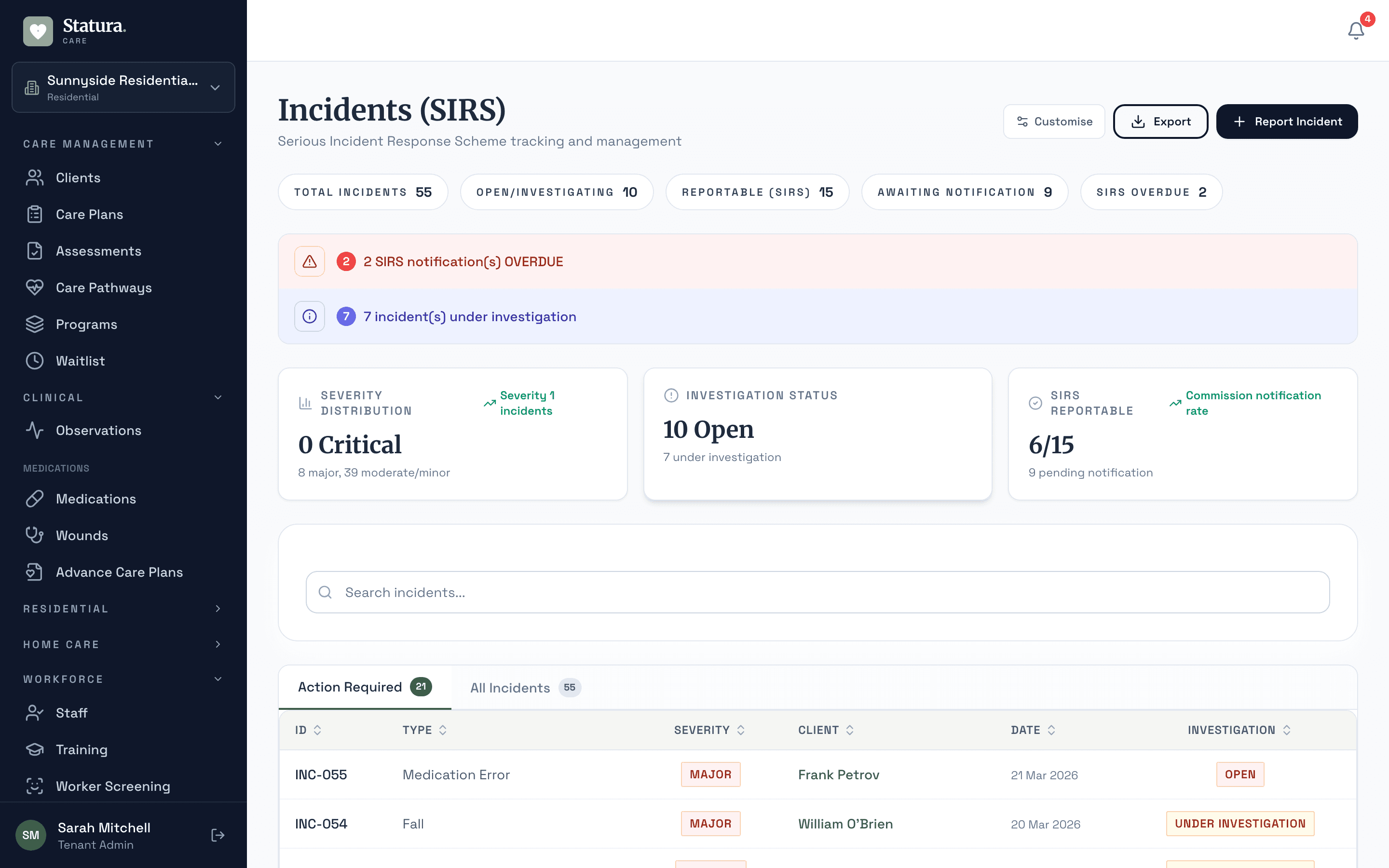Expand the Home Care section
The width and height of the screenshot is (1389, 868).
click(218, 644)
